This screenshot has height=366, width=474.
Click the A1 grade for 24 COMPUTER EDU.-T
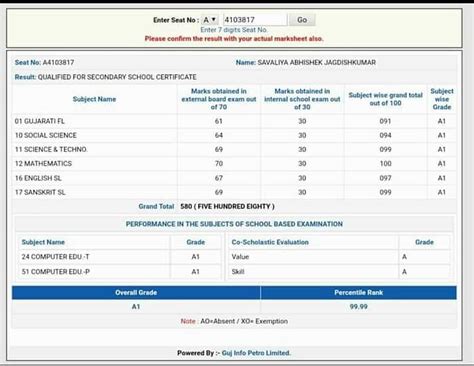[195, 257]
